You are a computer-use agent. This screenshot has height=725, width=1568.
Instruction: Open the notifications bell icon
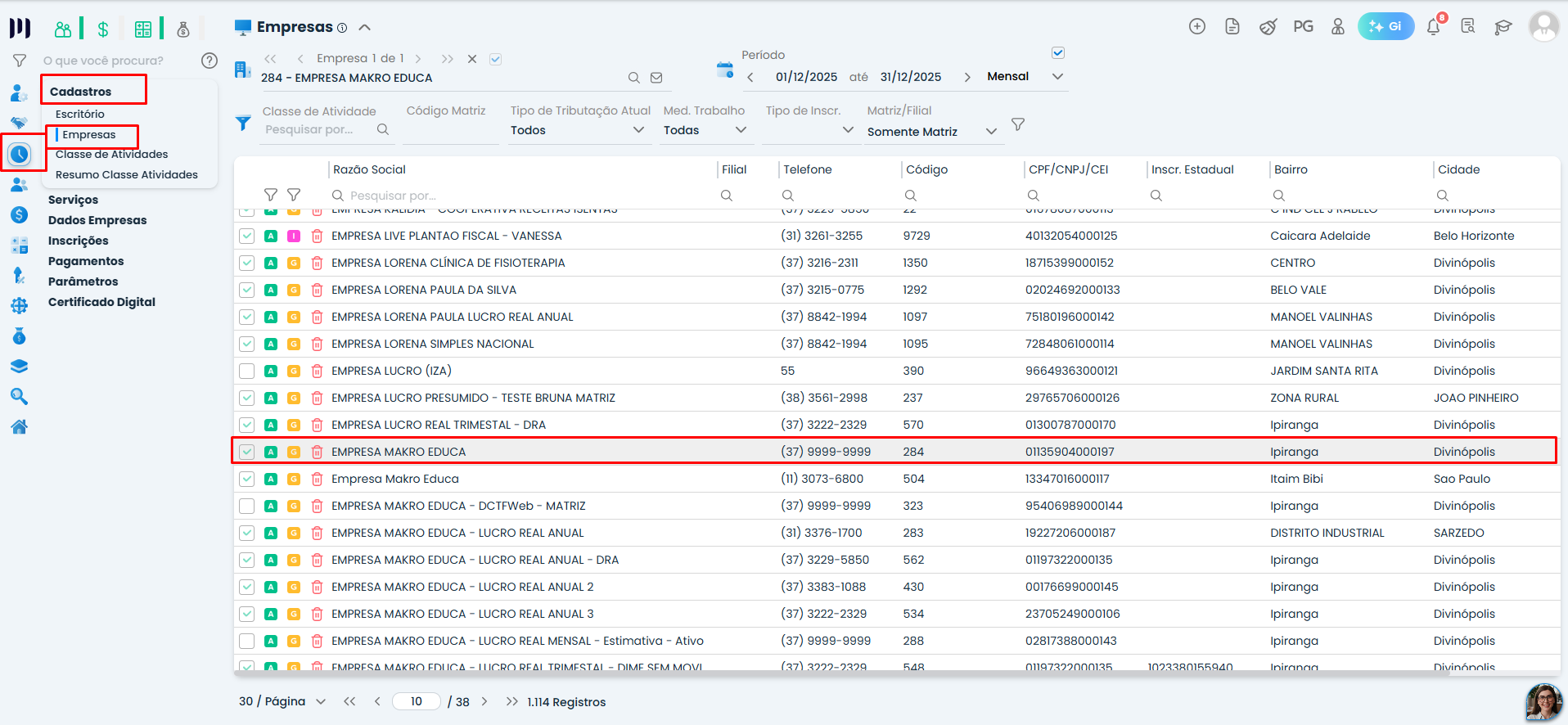1433,27
